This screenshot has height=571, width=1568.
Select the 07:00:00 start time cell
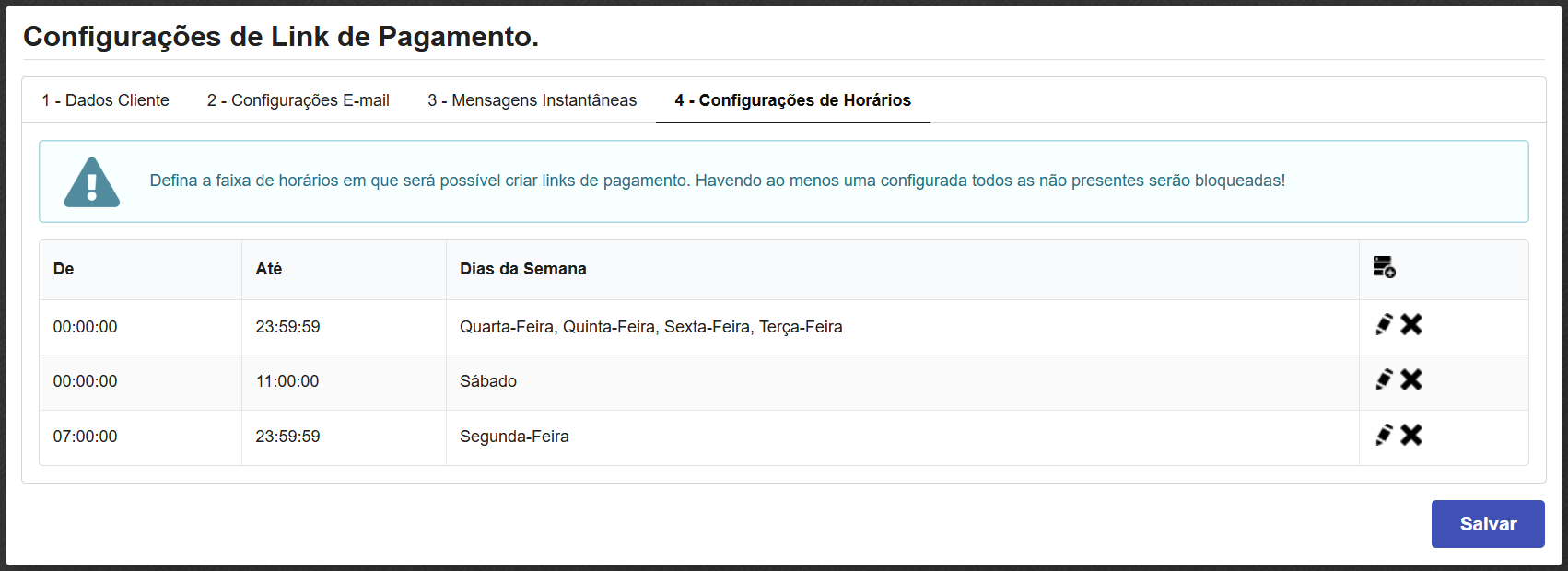tap(85, 437)
